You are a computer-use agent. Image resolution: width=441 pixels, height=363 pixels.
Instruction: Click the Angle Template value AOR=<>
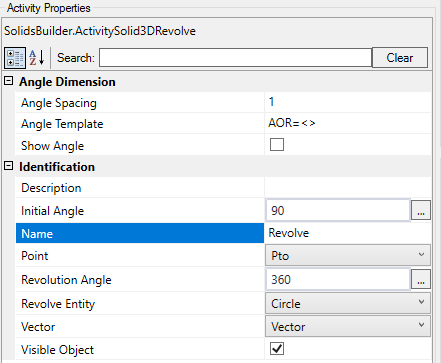[292, 123]
